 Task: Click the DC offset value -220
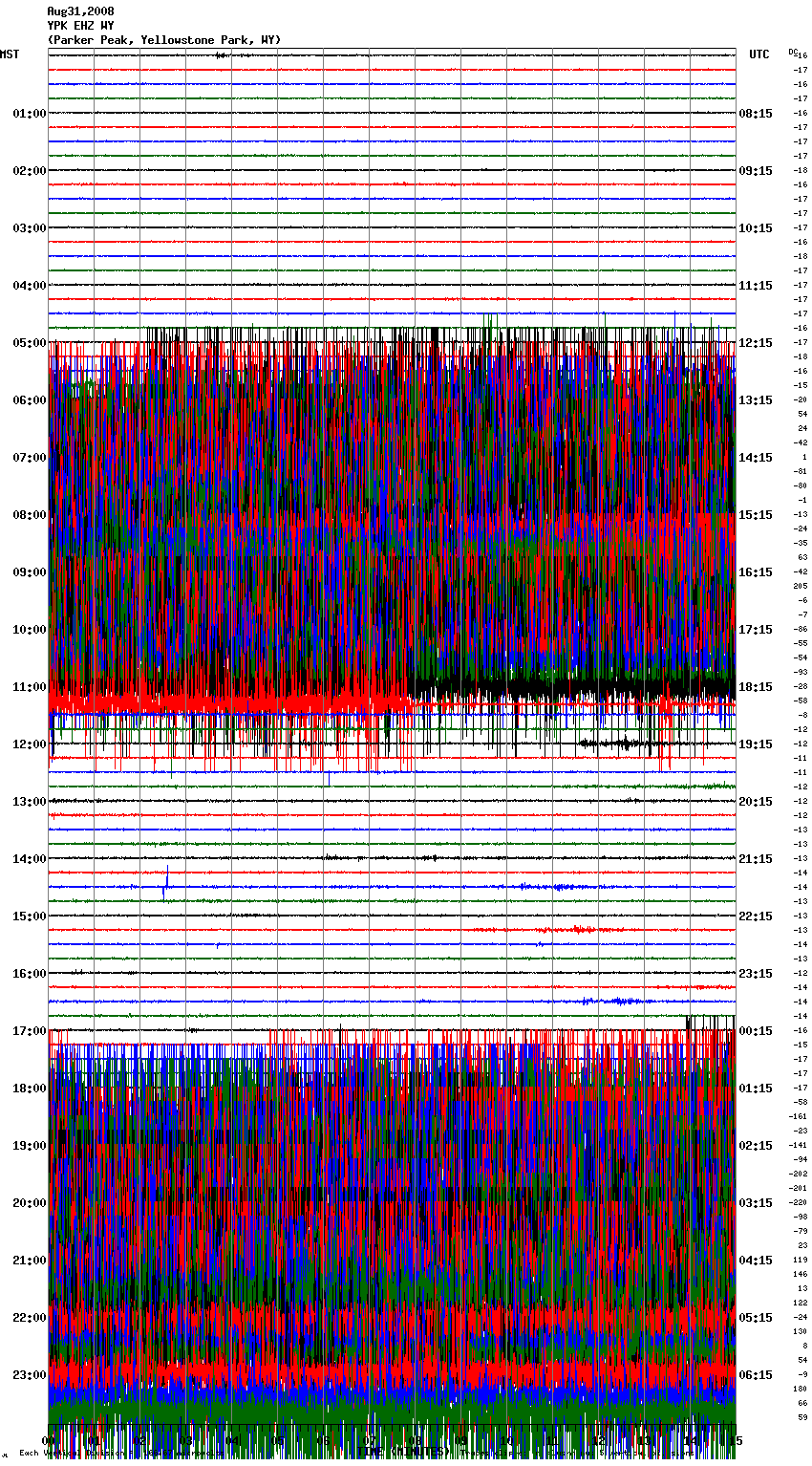click(799, 1202)
